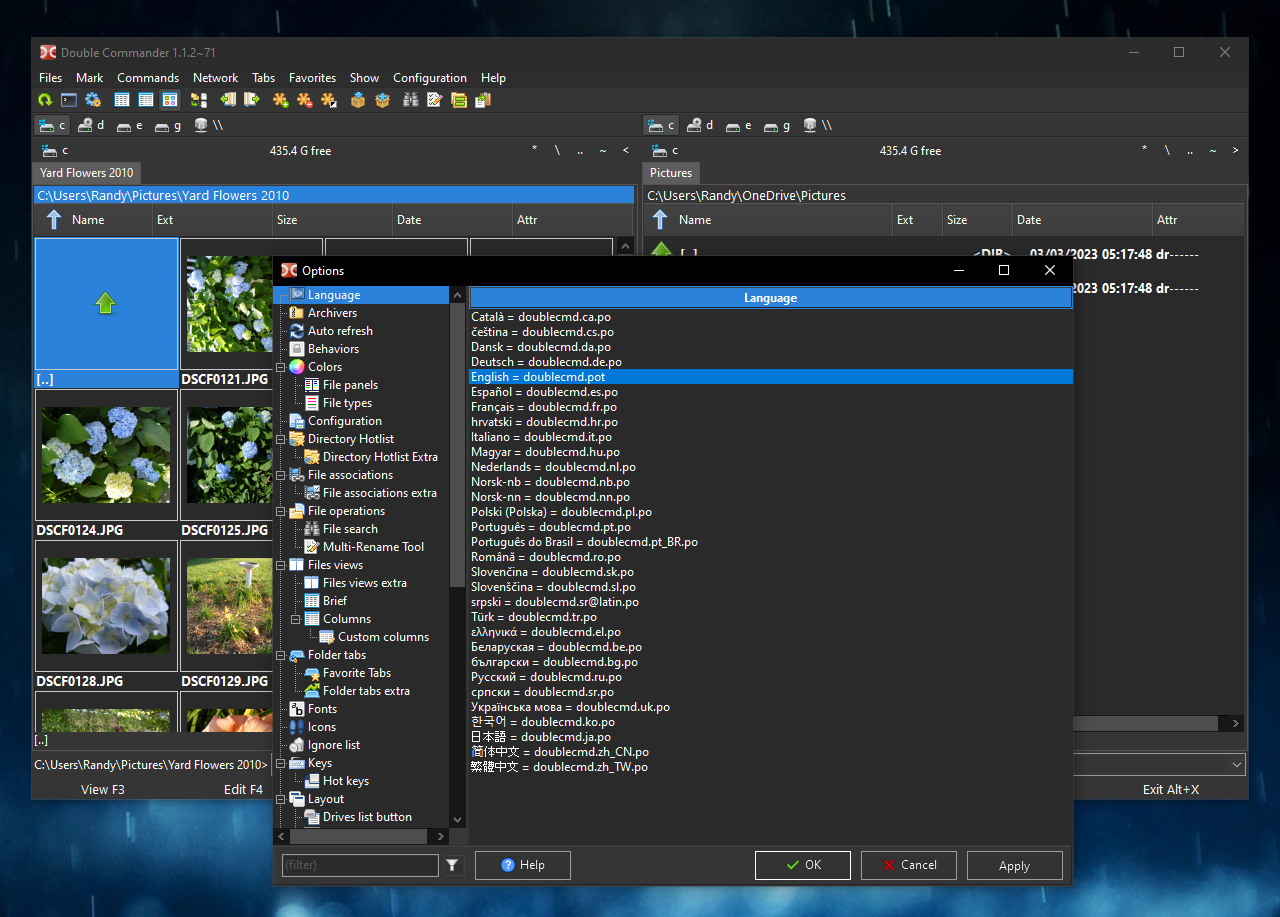Open the terminal from the toolbar

coord(69,100)
